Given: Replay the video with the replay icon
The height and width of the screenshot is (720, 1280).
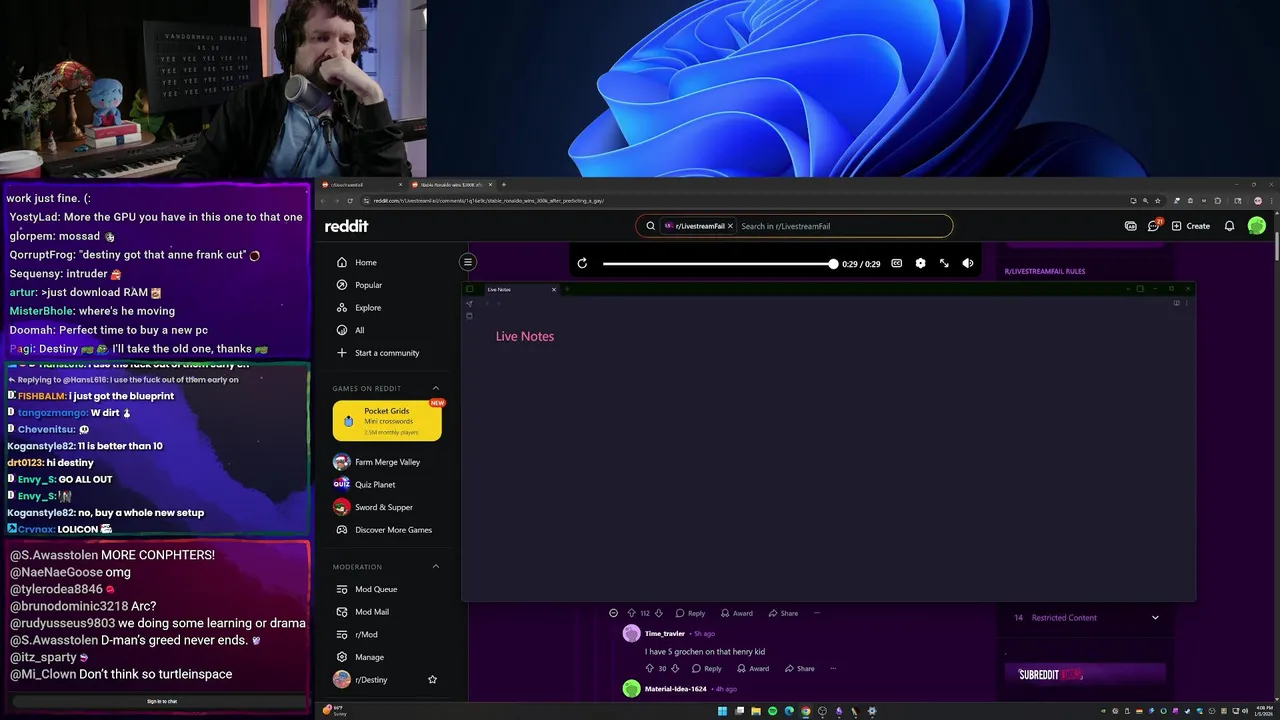Looking at the screenshot, I should (582, 263).
